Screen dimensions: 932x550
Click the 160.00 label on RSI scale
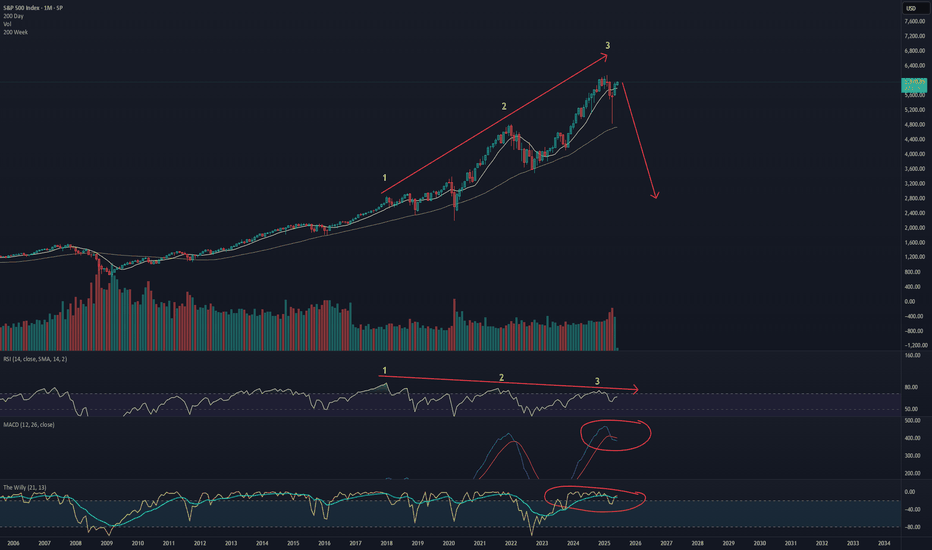(x=912, y=356)
